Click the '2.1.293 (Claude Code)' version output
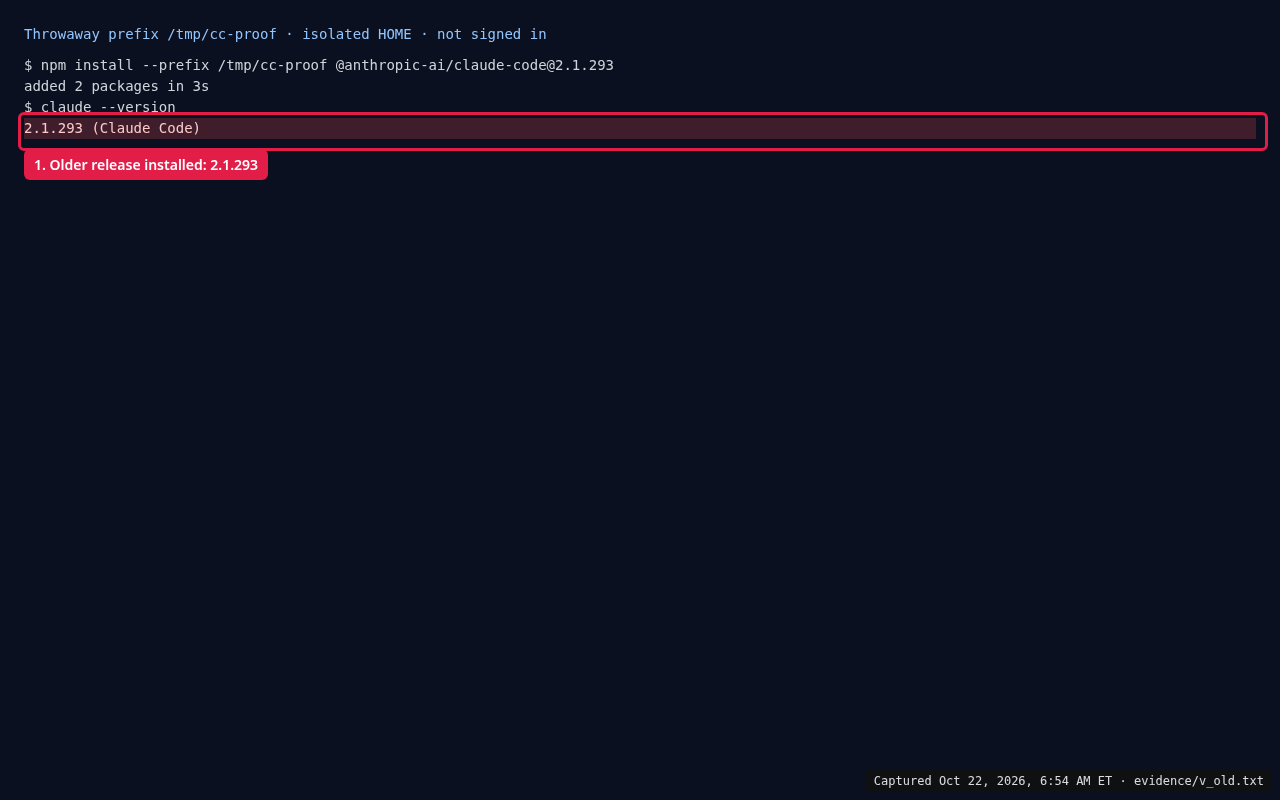 [x=640, y=128]
